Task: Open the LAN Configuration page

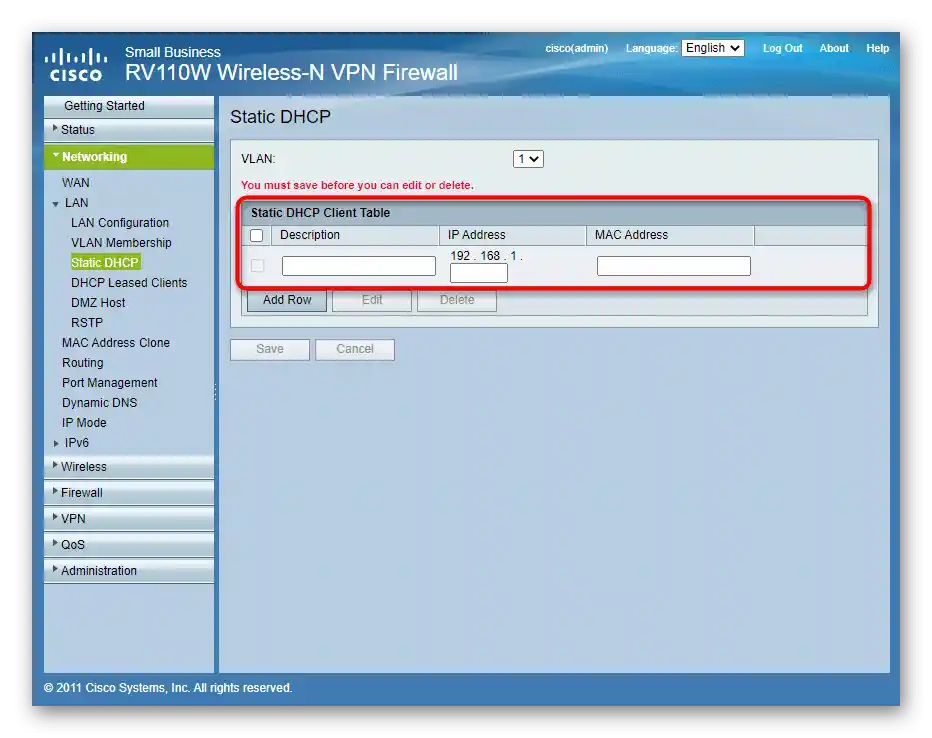Action: click(x=119, y=223)
